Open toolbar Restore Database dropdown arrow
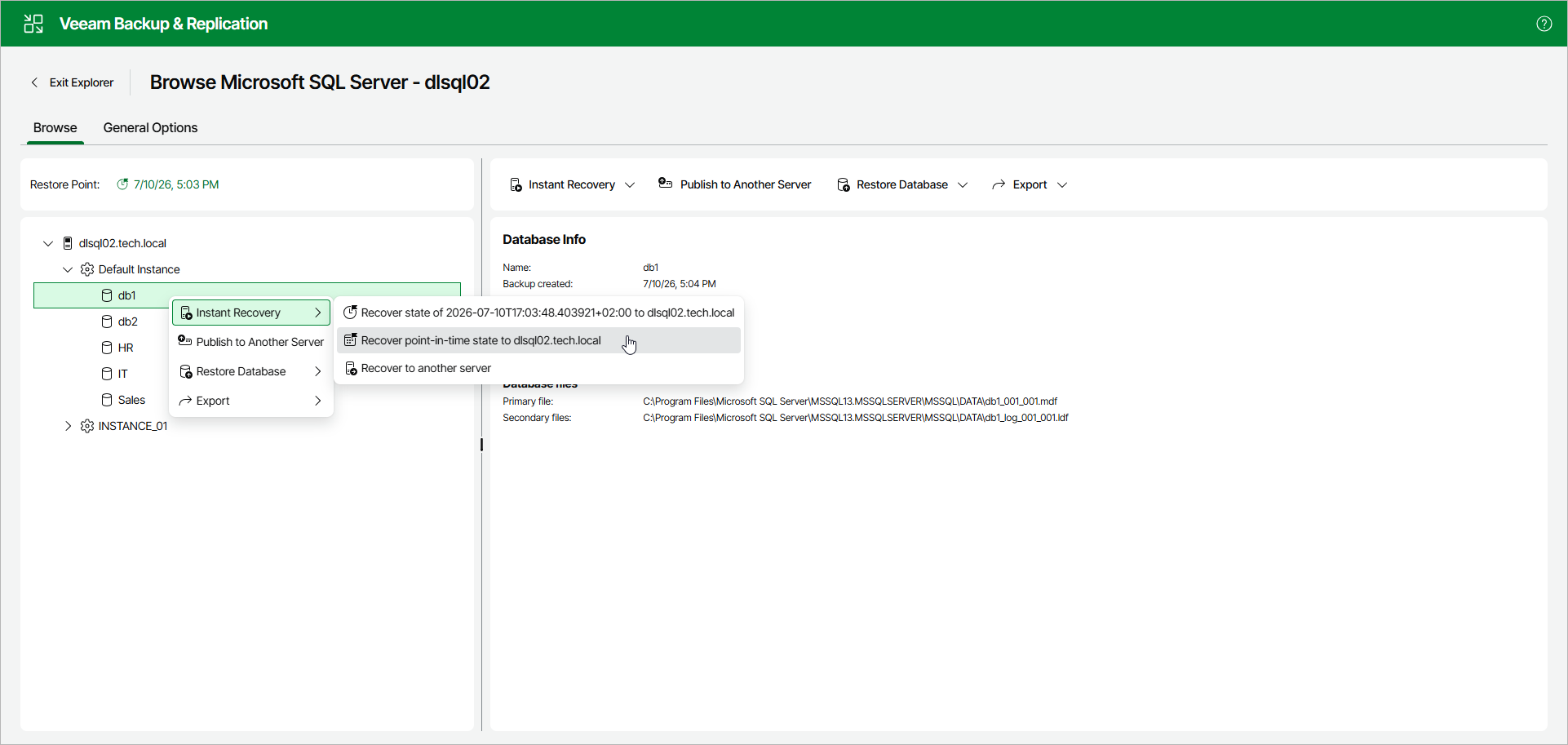 (x=963, y=185)
